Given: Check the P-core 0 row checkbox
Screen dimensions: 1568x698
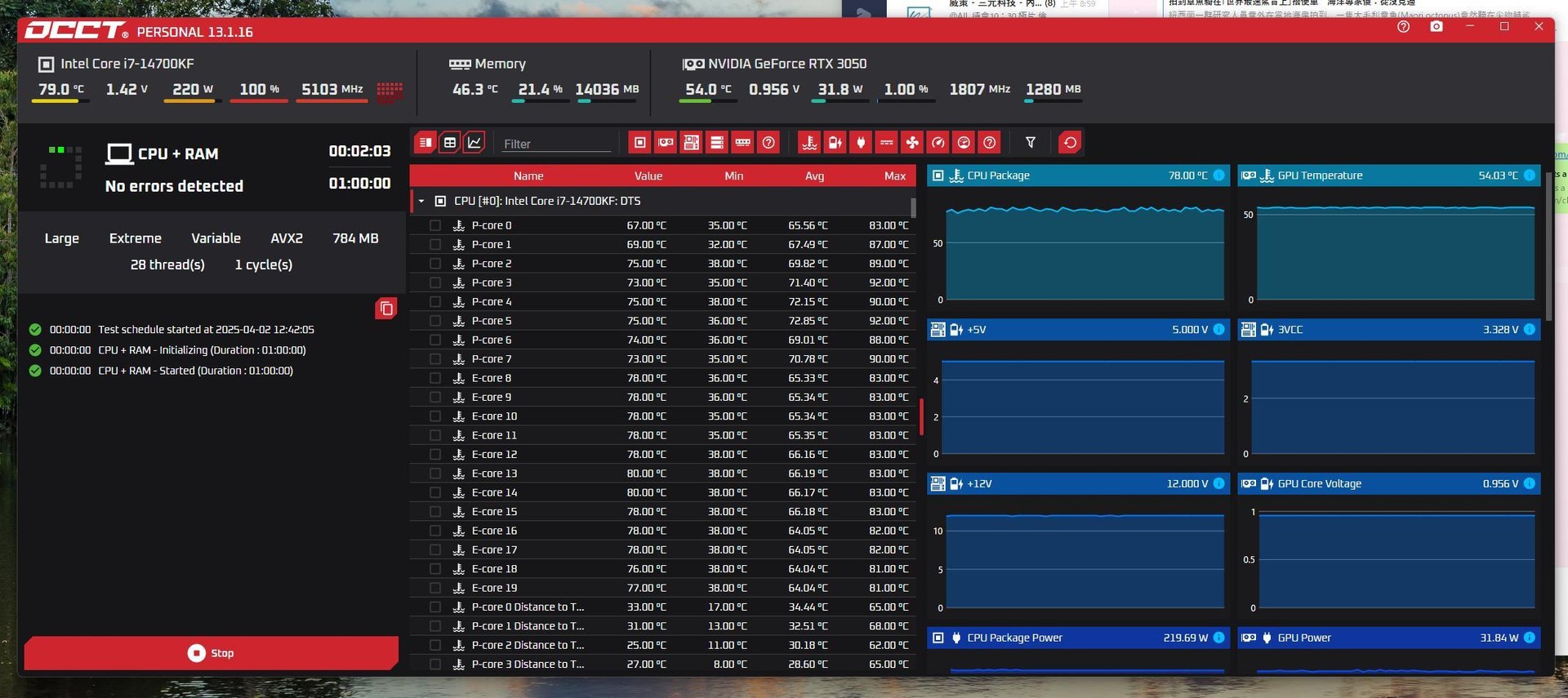Looking at the screenshot, I should [x=435, y=225].
